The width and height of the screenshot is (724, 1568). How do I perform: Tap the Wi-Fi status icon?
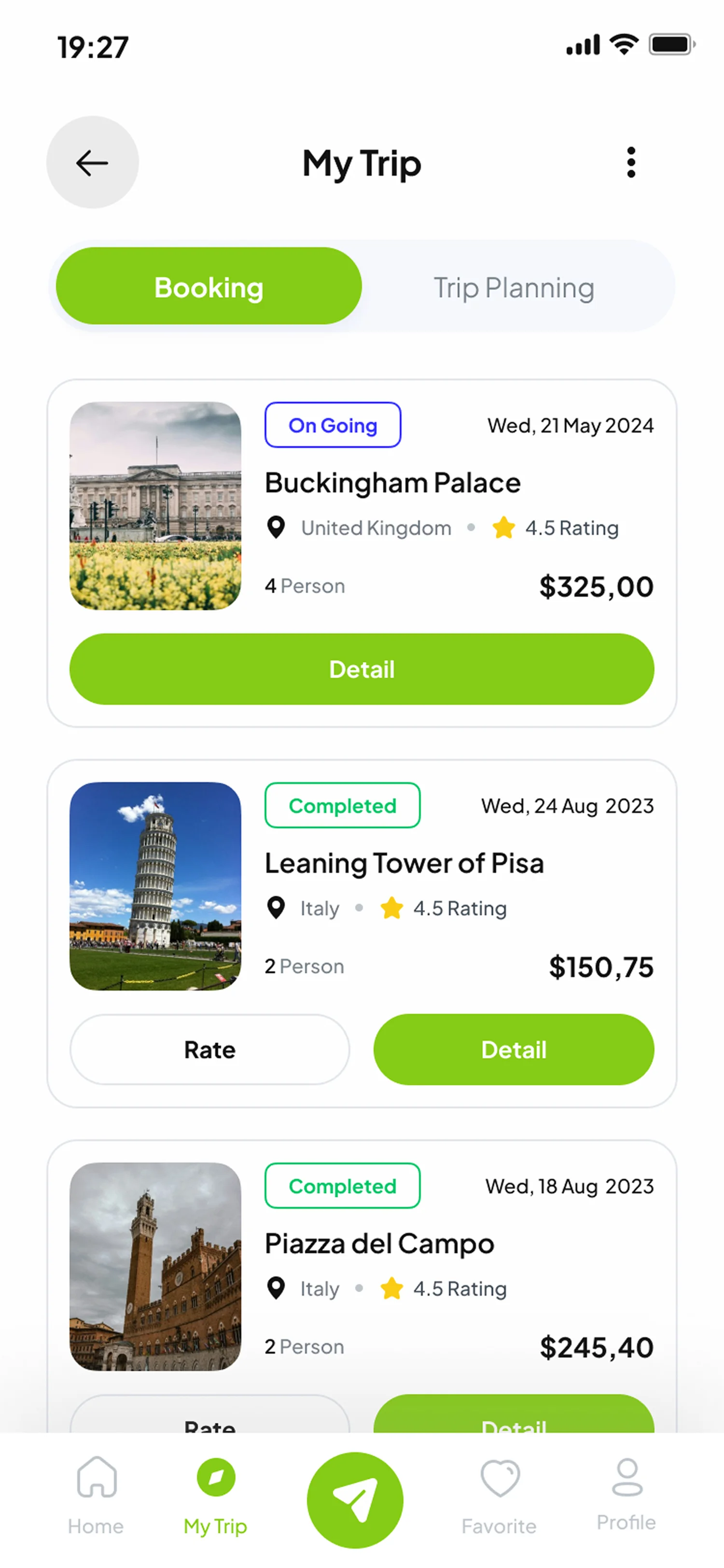pos(624,45)
